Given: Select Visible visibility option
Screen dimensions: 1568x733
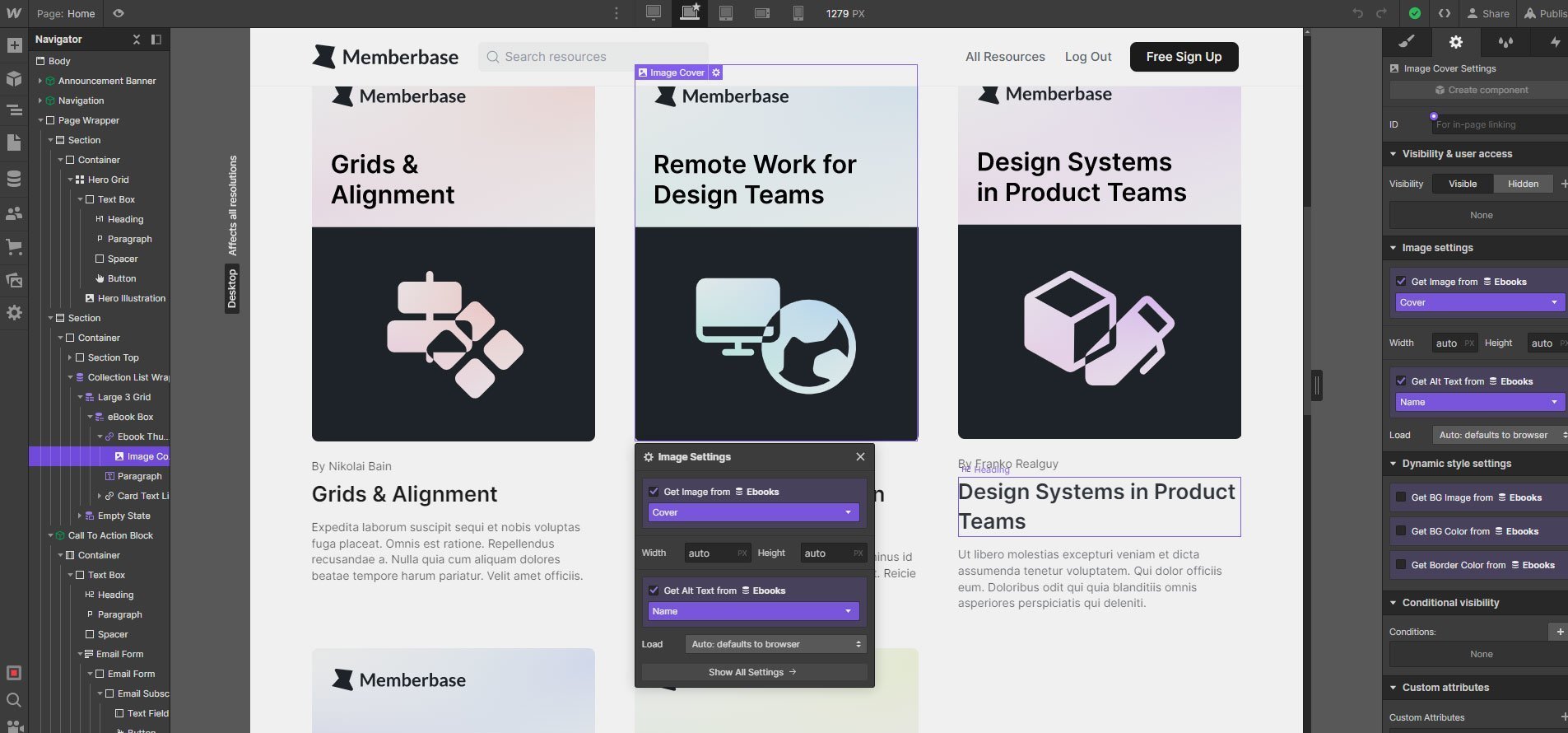Looking at the screenshot, I should click(x=1463, y=184).
